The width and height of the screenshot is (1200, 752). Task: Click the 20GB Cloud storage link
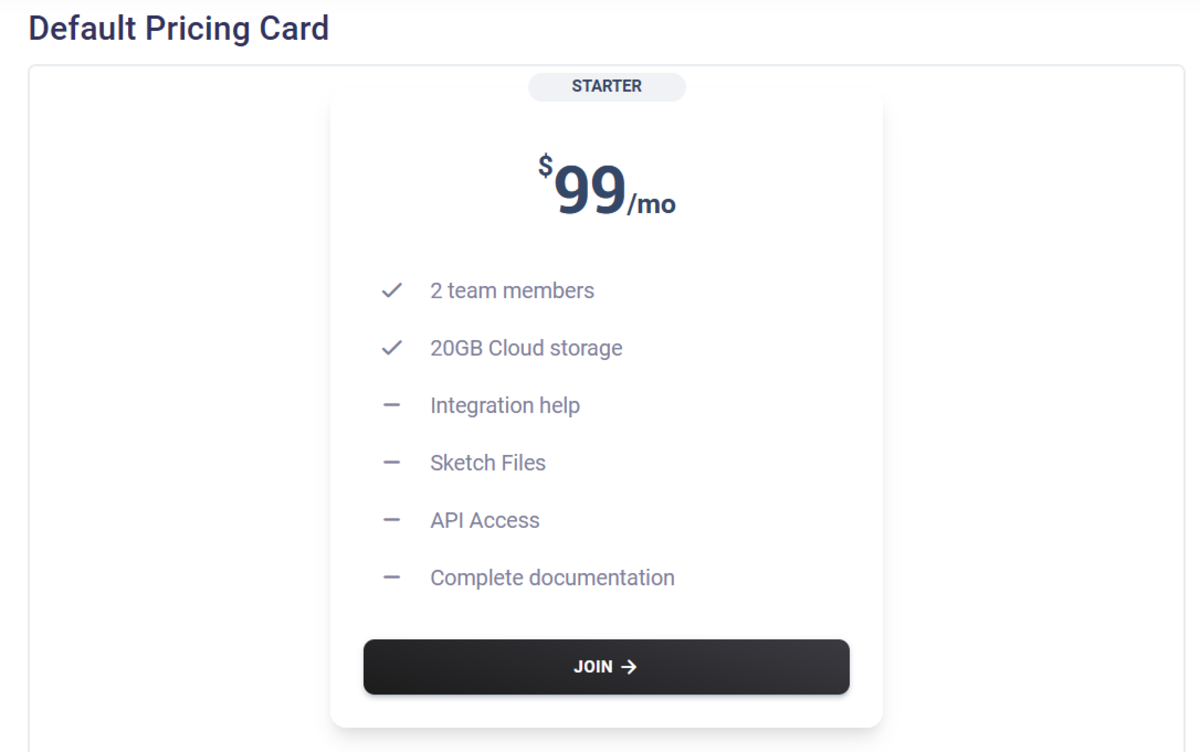(x=525, y=347)
